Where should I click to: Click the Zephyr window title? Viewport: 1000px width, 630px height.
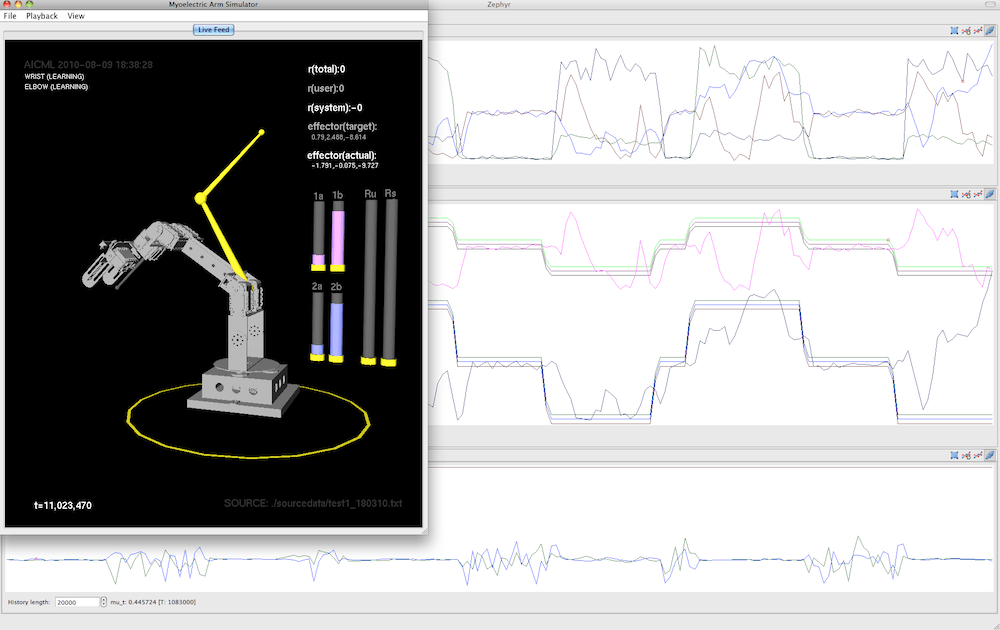pyautogui.click(x=499, y=4)
